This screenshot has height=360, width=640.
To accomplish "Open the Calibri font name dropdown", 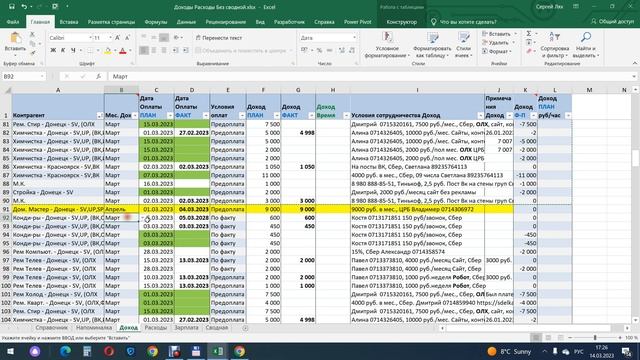I will [x=90, y=38].
